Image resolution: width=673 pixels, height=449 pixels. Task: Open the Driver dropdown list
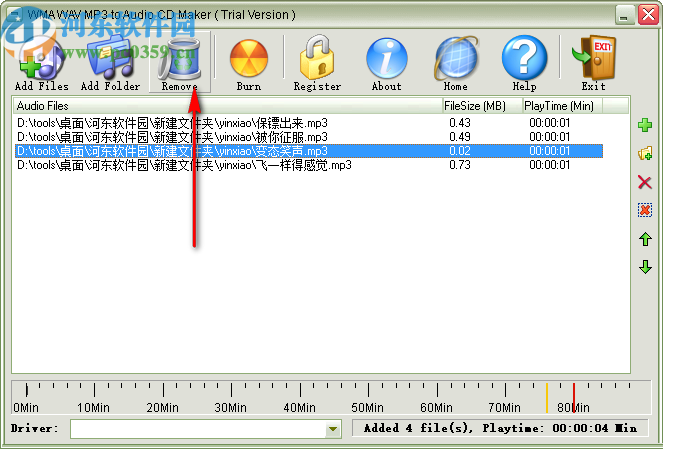coord(332,428)
